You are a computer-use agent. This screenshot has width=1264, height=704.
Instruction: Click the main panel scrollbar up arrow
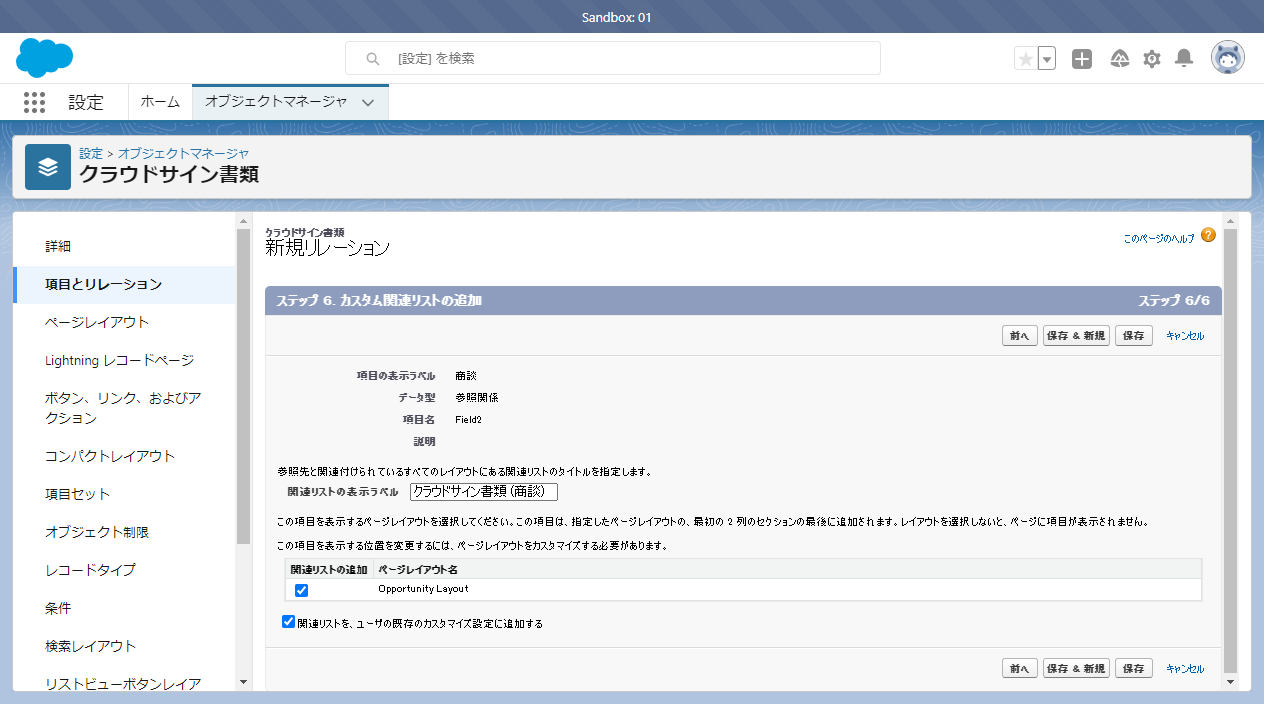[1230, 220]
